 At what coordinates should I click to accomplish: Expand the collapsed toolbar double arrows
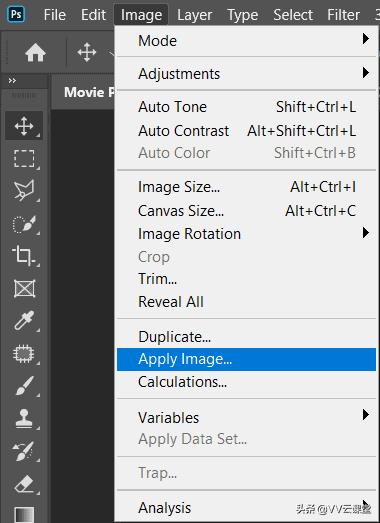[x=12, y=80]
